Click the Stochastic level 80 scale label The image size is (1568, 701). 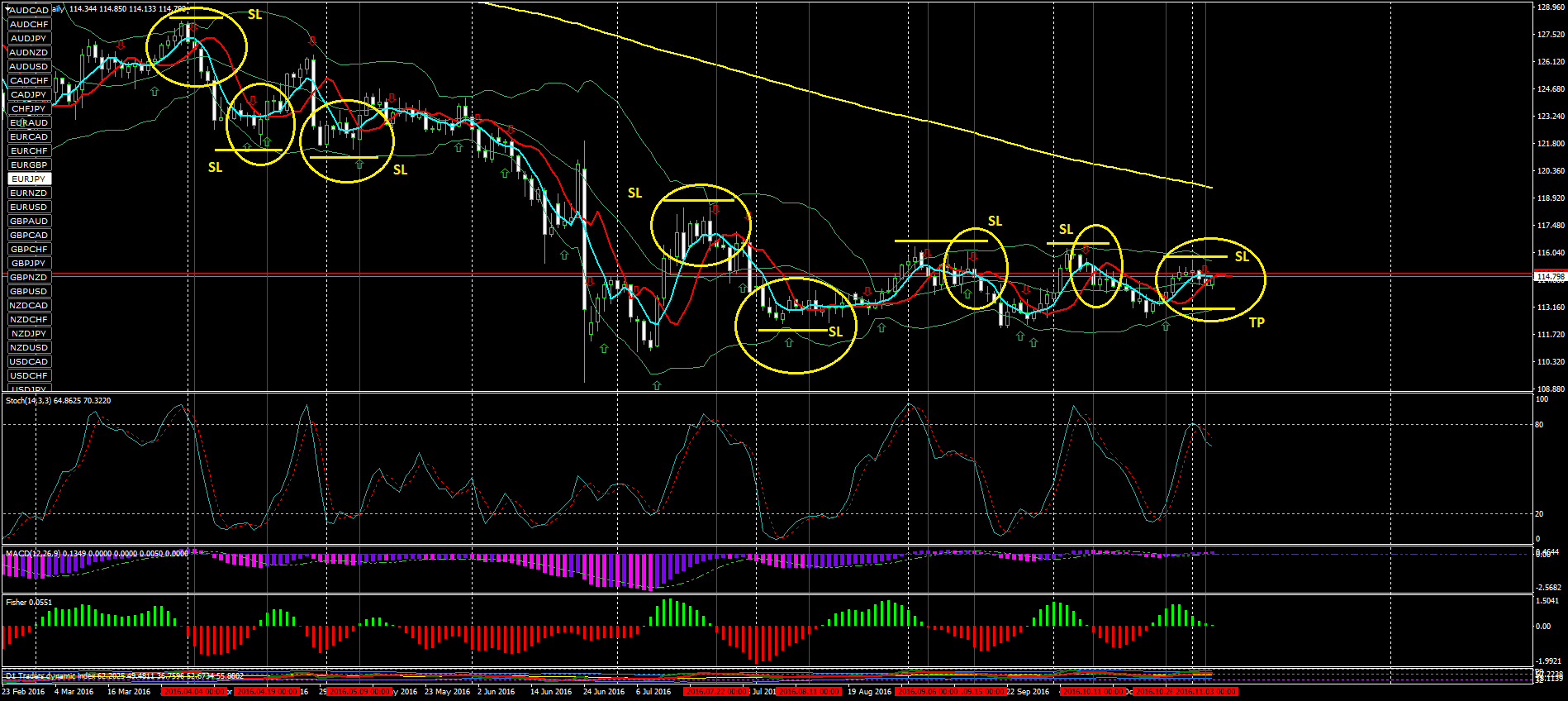pos(1539,425)
